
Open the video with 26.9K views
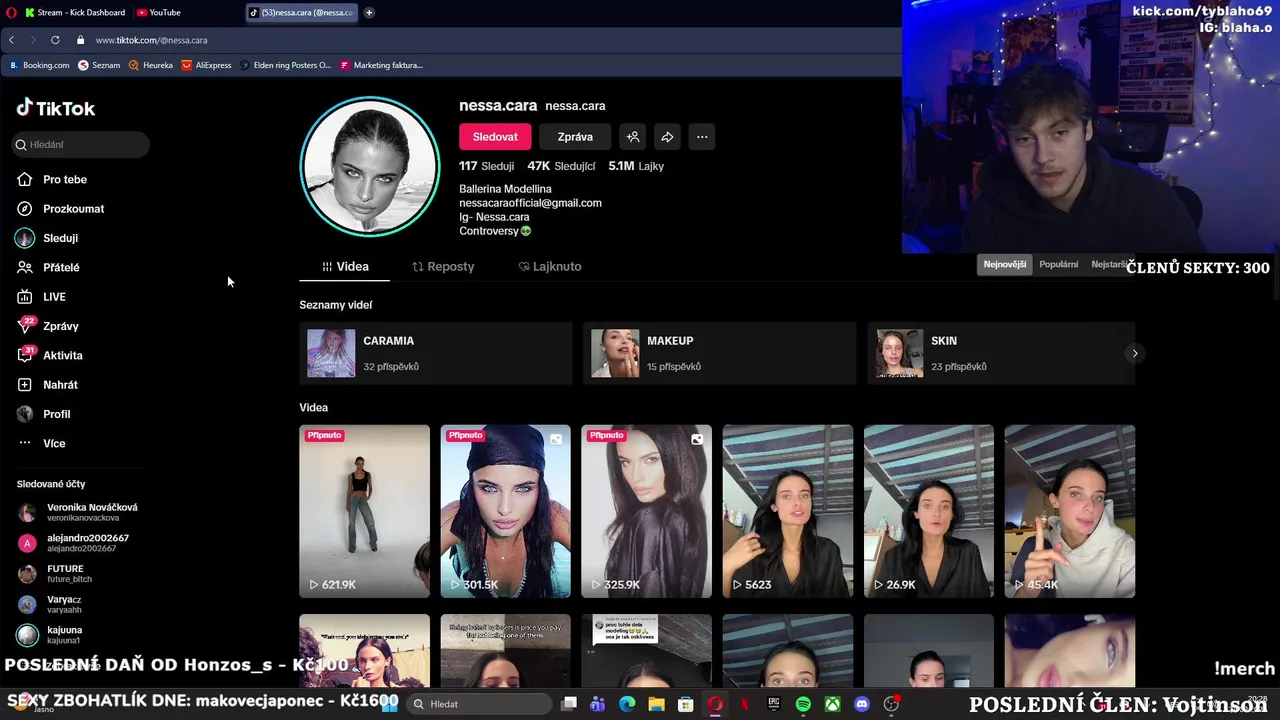click(x=929, y=511)
